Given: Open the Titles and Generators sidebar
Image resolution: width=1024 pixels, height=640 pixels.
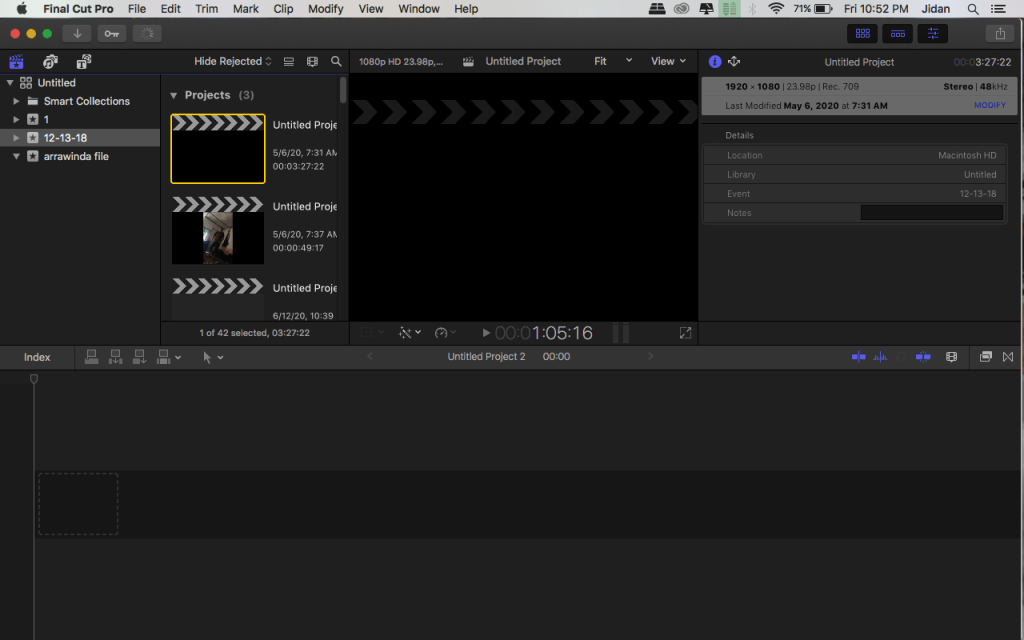Looking at the screenshot, I should 83,61.
